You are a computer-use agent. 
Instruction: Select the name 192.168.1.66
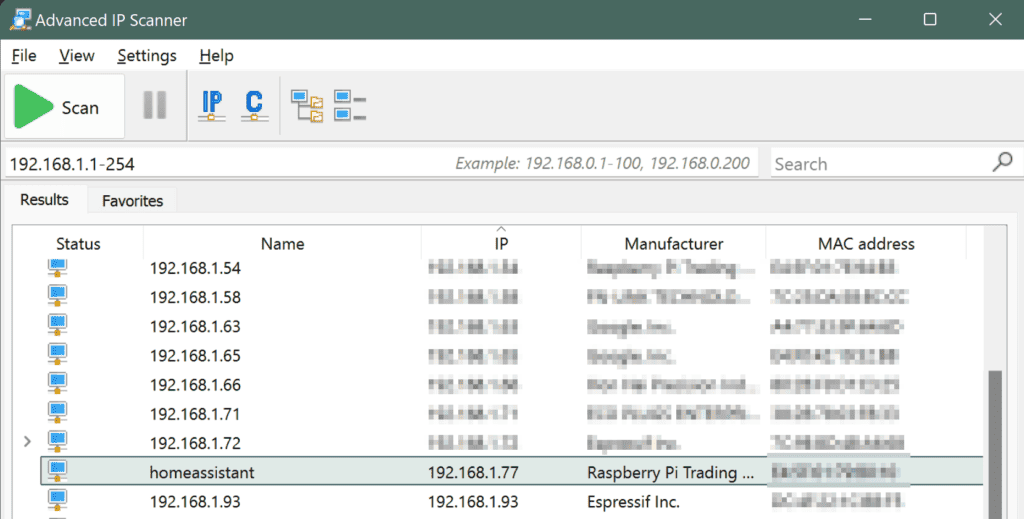195,385
